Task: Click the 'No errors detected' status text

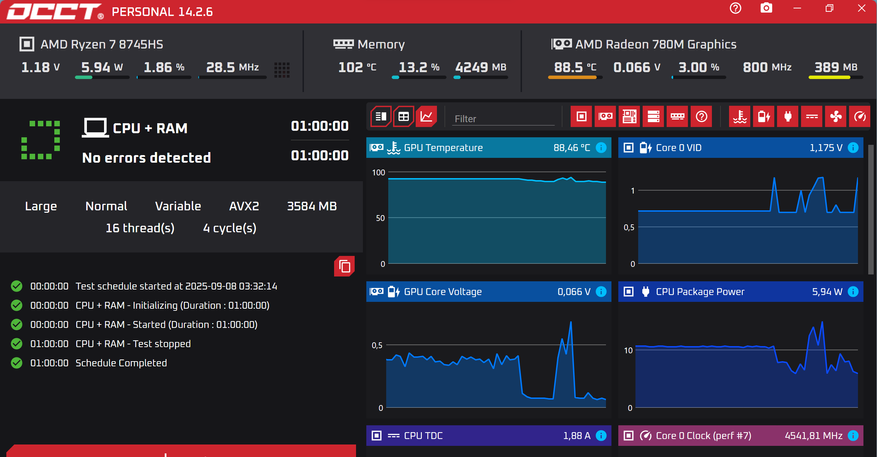Action: pos(147,158)
